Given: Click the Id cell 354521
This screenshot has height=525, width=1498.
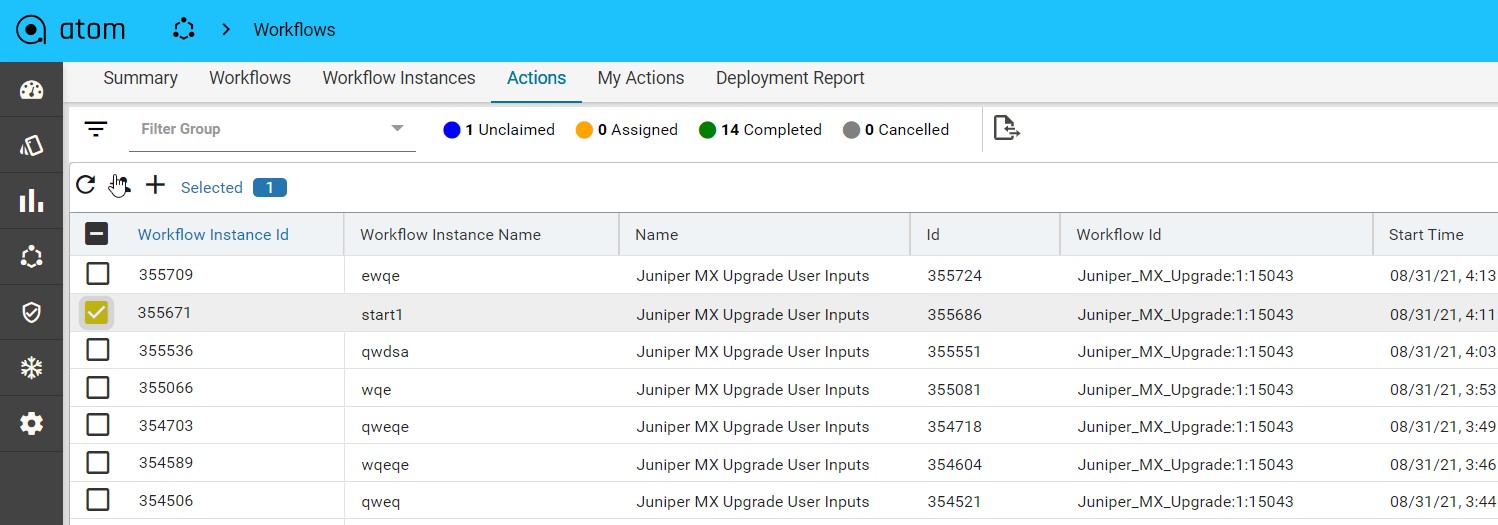Looking at the screenshot, I should pyautogui.click(x=954, y=502).
